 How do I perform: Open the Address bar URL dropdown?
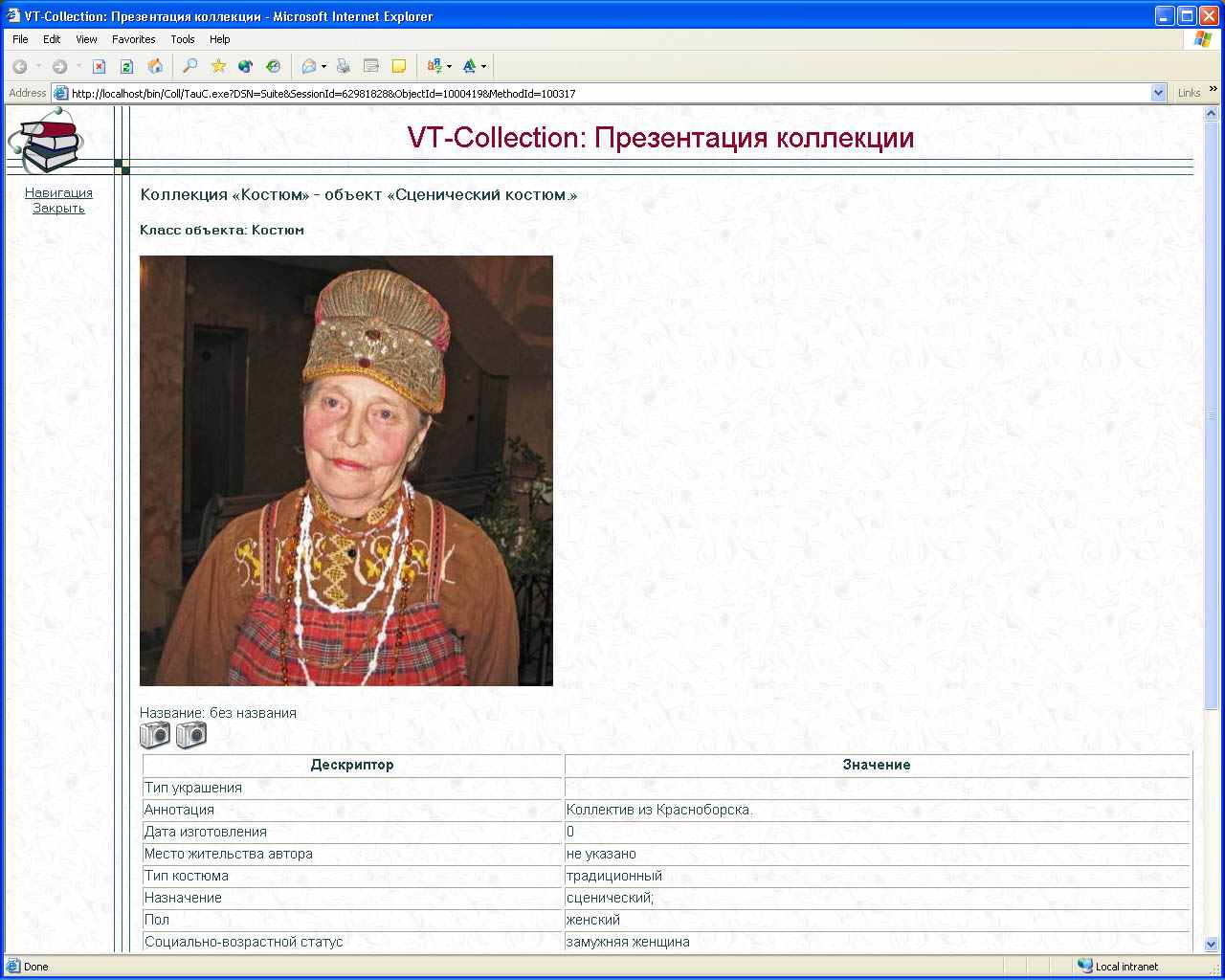click(x=1159, y=93)
